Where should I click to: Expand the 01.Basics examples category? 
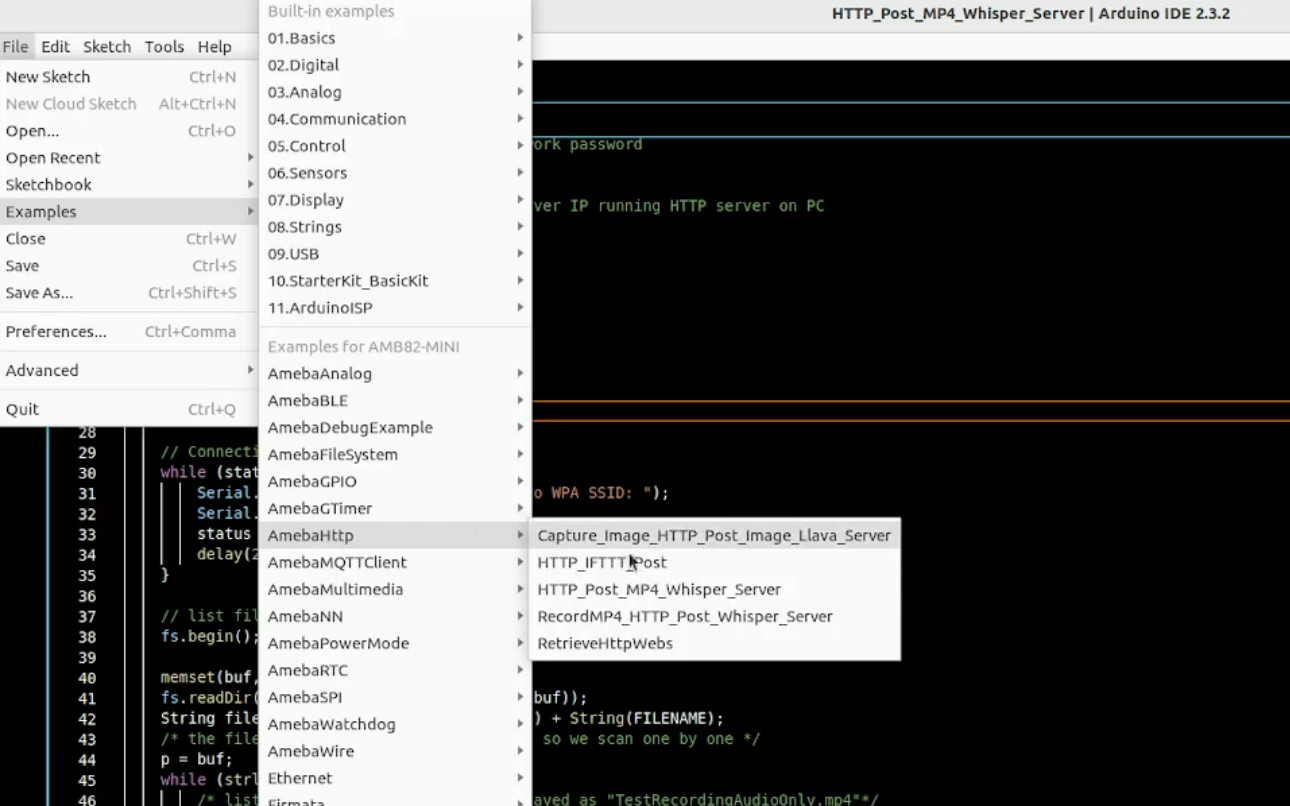[x=301, y=38]
